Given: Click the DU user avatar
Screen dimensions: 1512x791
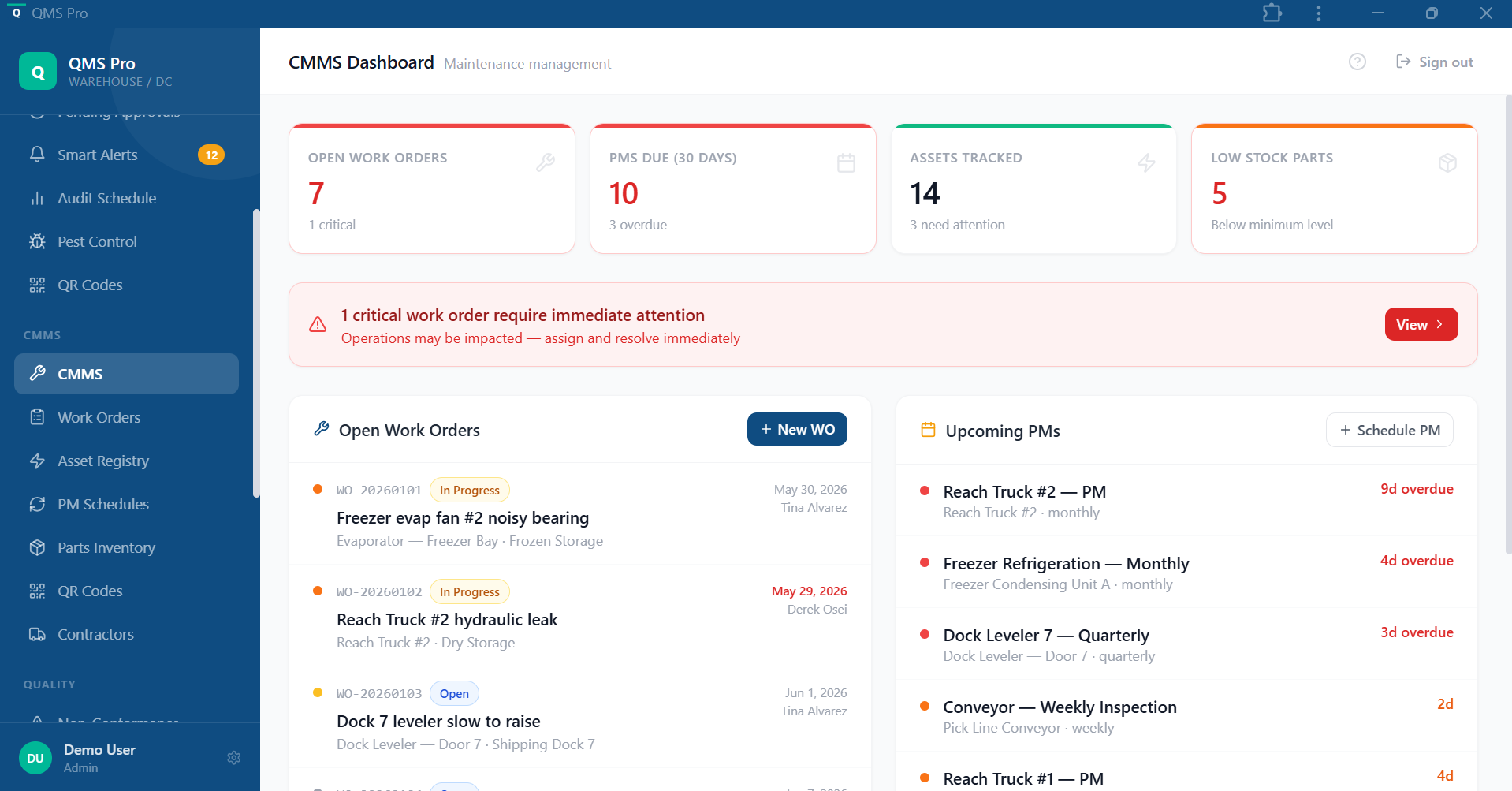Looking at the screenshot, I should [x=35, y=758].
